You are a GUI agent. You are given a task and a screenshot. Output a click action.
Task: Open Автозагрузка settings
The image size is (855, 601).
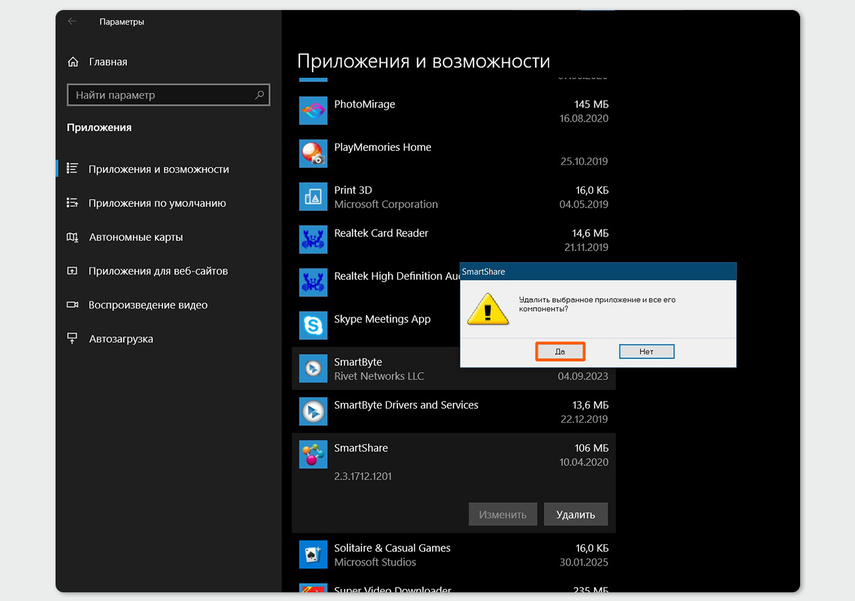coord(120,339)
